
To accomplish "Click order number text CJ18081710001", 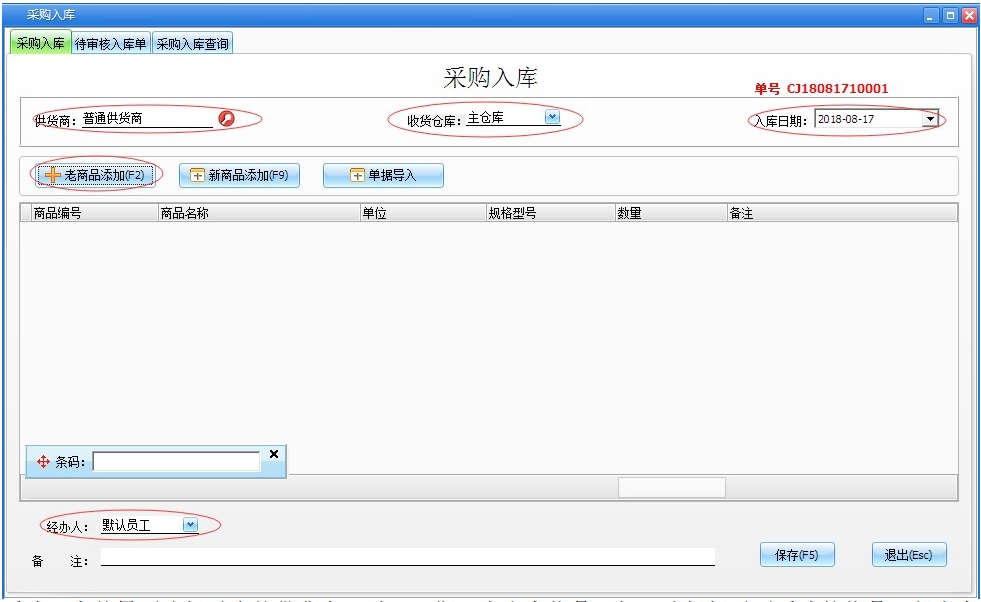I will (x=837, y=88).
